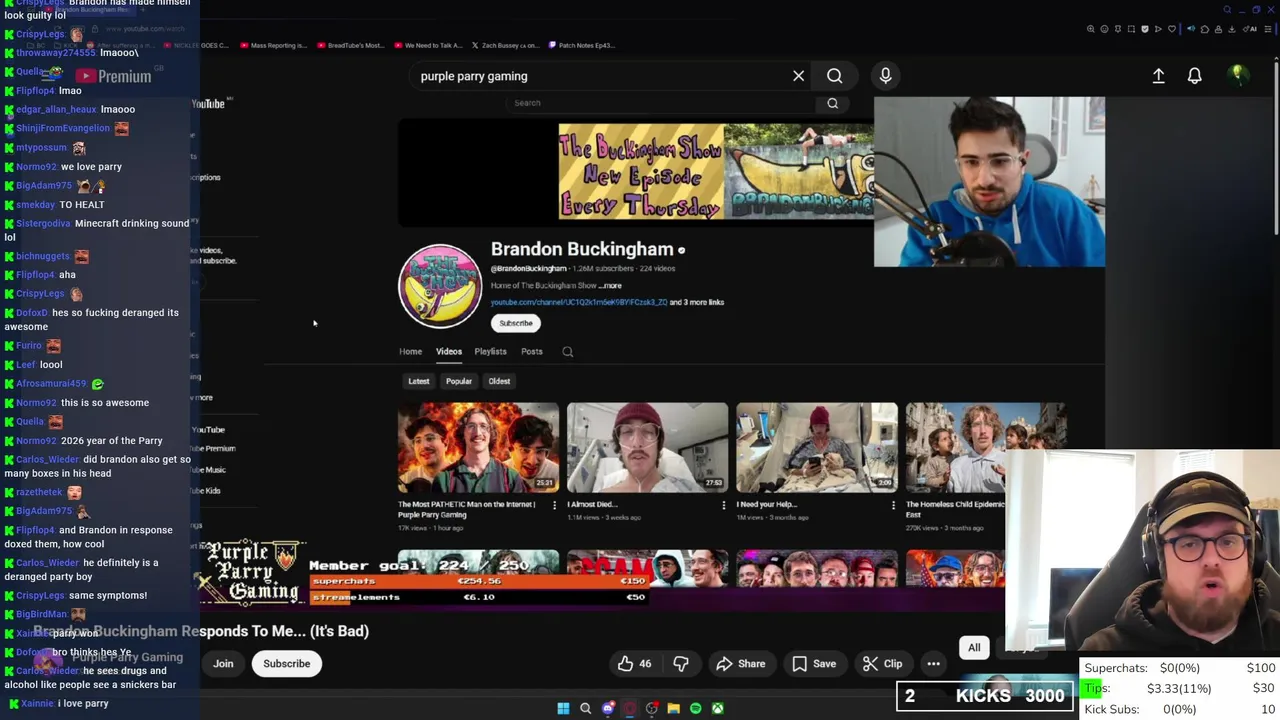Switch to channel Home tab
Viewport: 1280px width, 720px height.
point(410,352)
